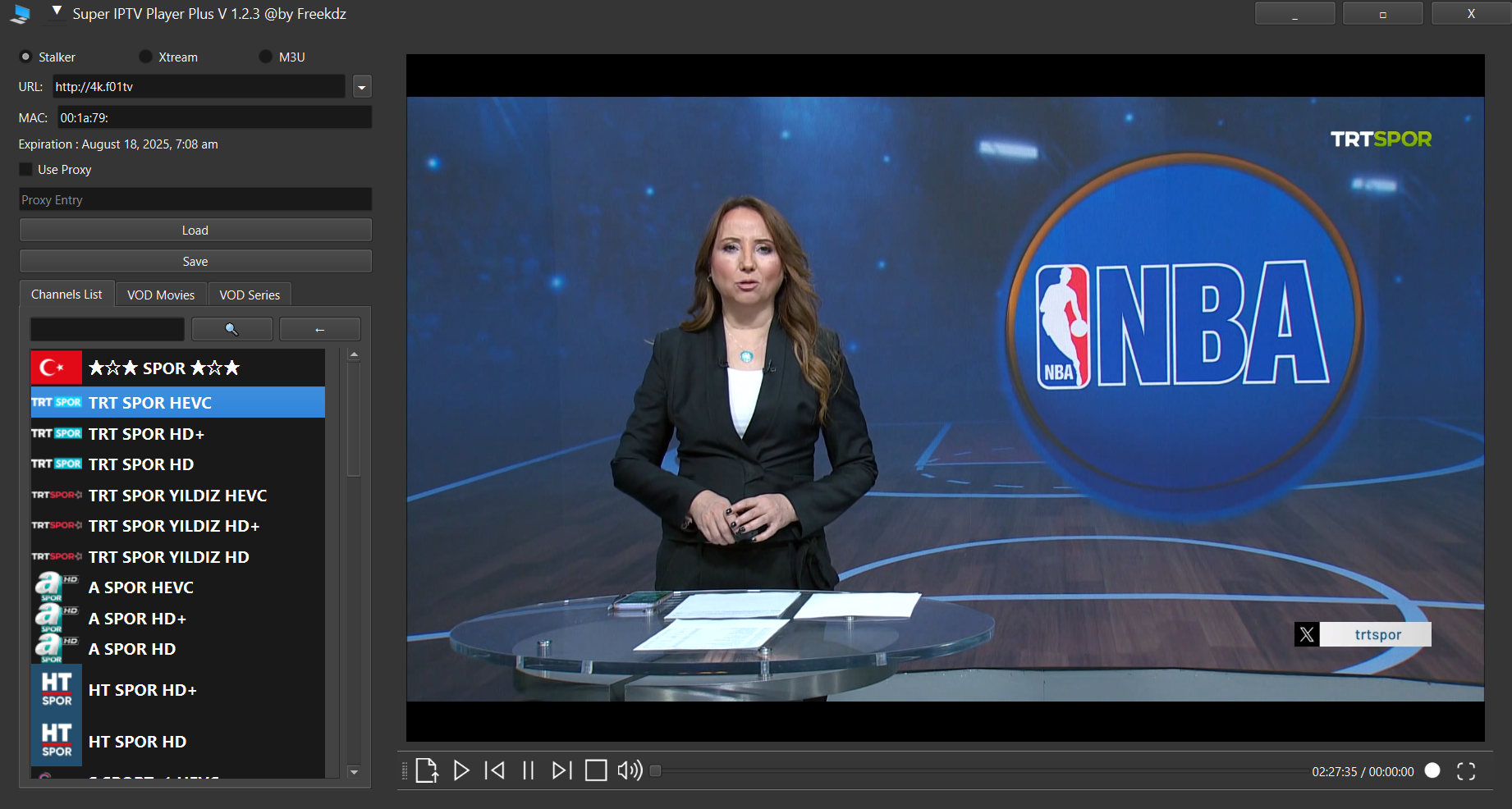Select the TRT SPOR YILDIZ HD+ channel

tap(178, 526)
